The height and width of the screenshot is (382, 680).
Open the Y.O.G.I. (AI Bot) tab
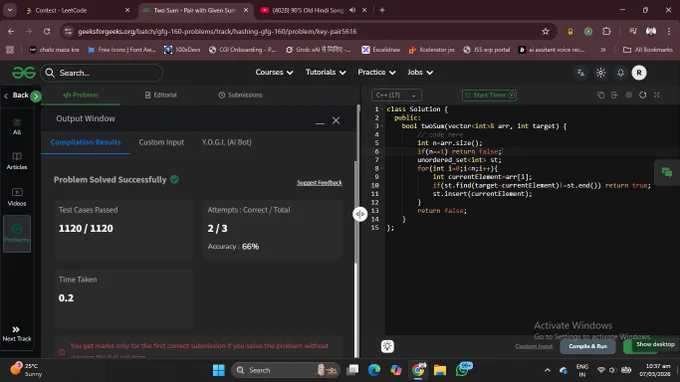coord(226,142)
